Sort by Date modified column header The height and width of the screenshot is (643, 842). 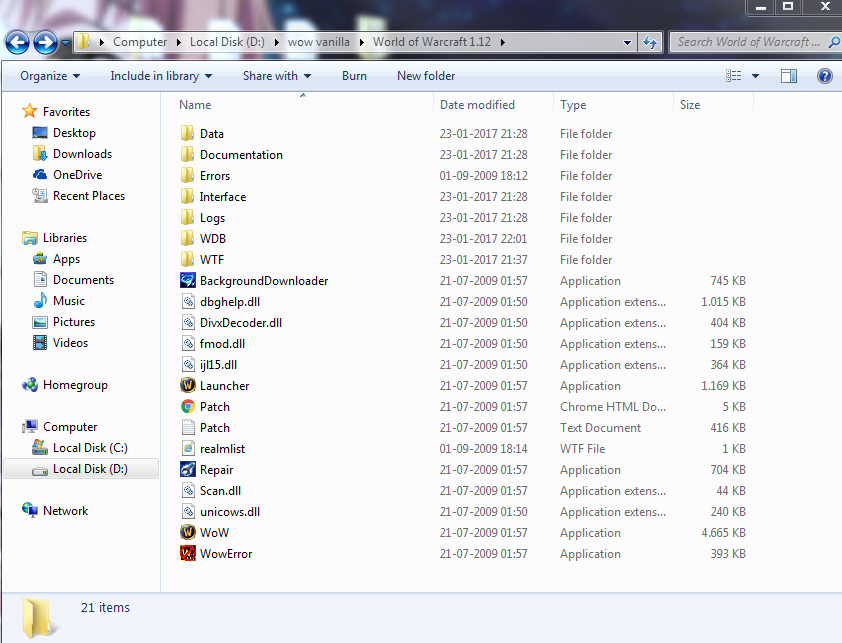(477, 105)
